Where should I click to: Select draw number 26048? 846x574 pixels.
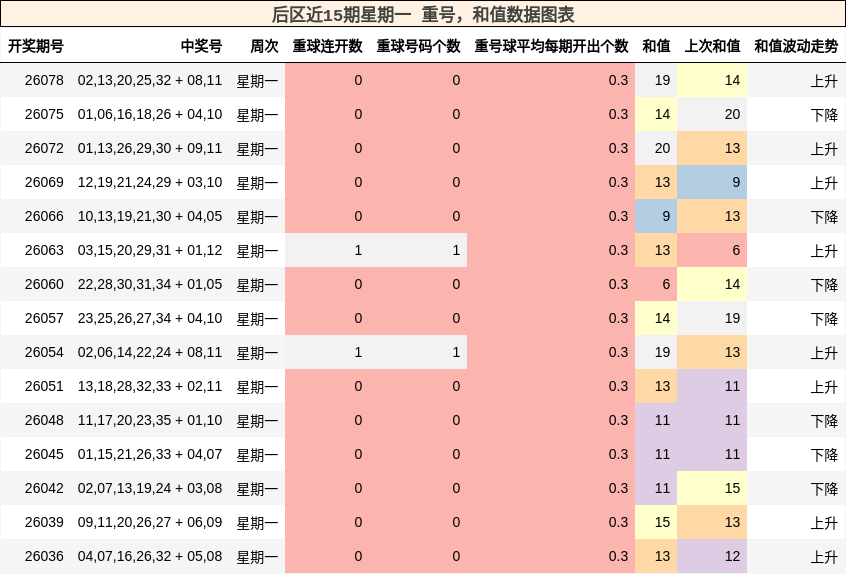[44, 420]
